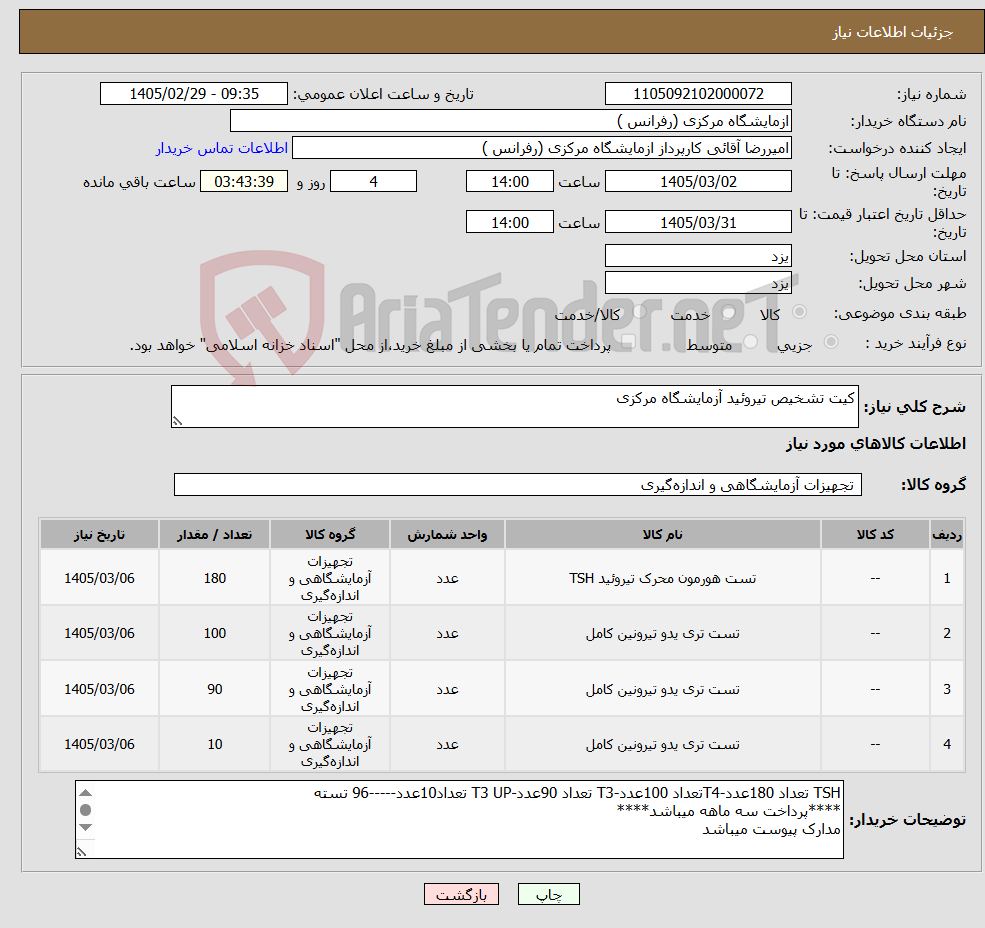Click need date 1405/03/06 in row 1

(99, 578)
